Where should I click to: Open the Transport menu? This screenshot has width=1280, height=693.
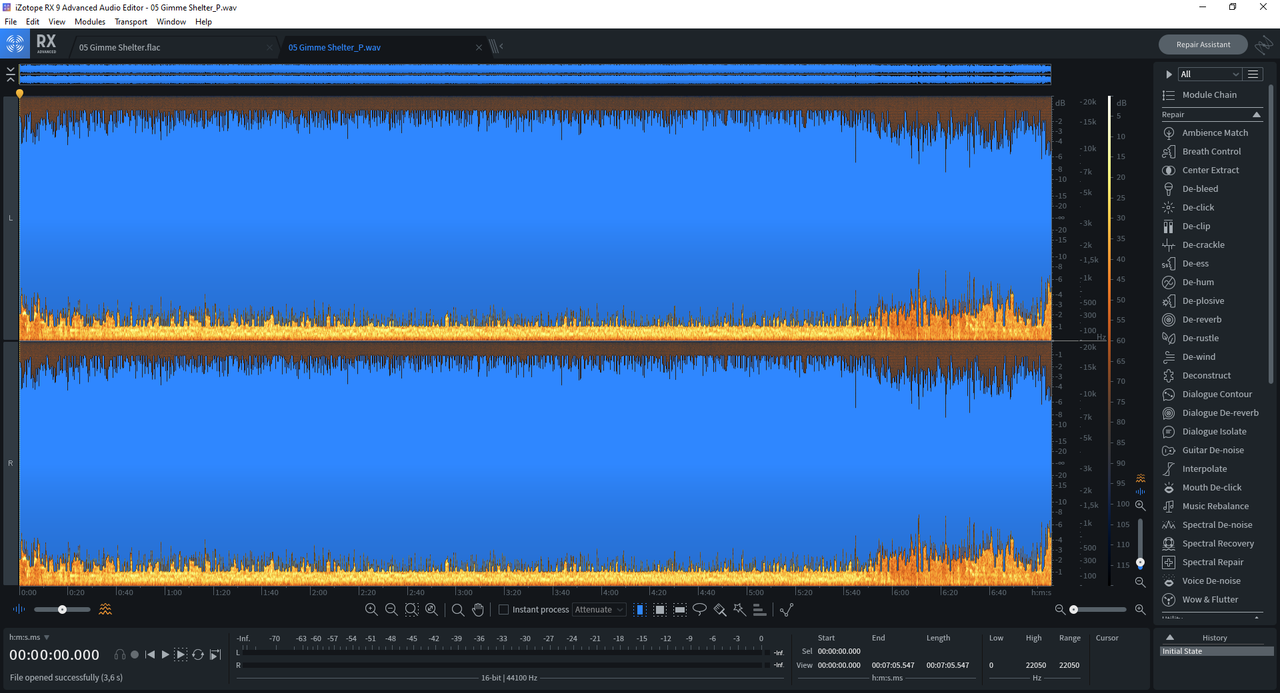(131, 21)
